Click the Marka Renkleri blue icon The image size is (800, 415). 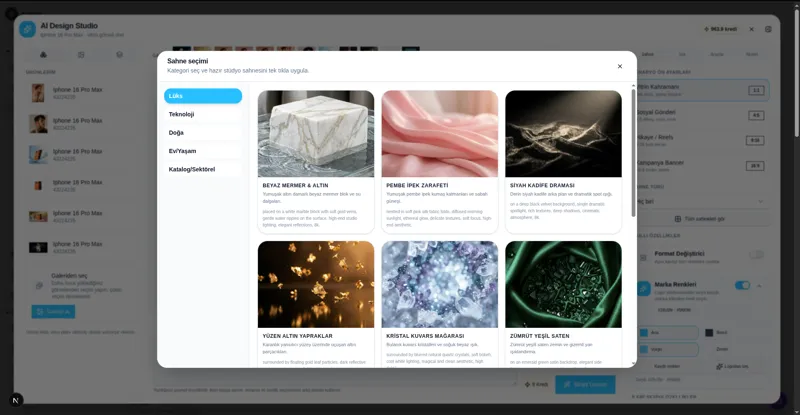point(643,289)
